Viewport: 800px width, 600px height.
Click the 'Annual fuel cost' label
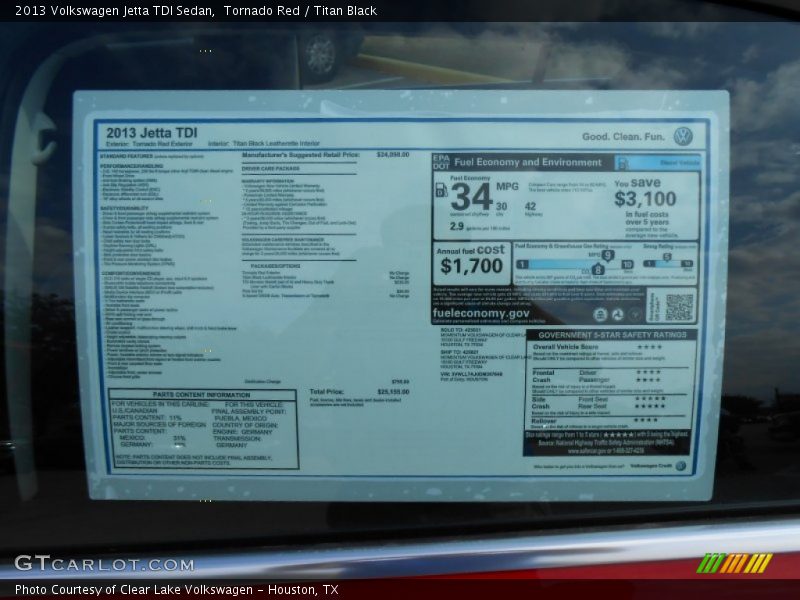(470, 250)
